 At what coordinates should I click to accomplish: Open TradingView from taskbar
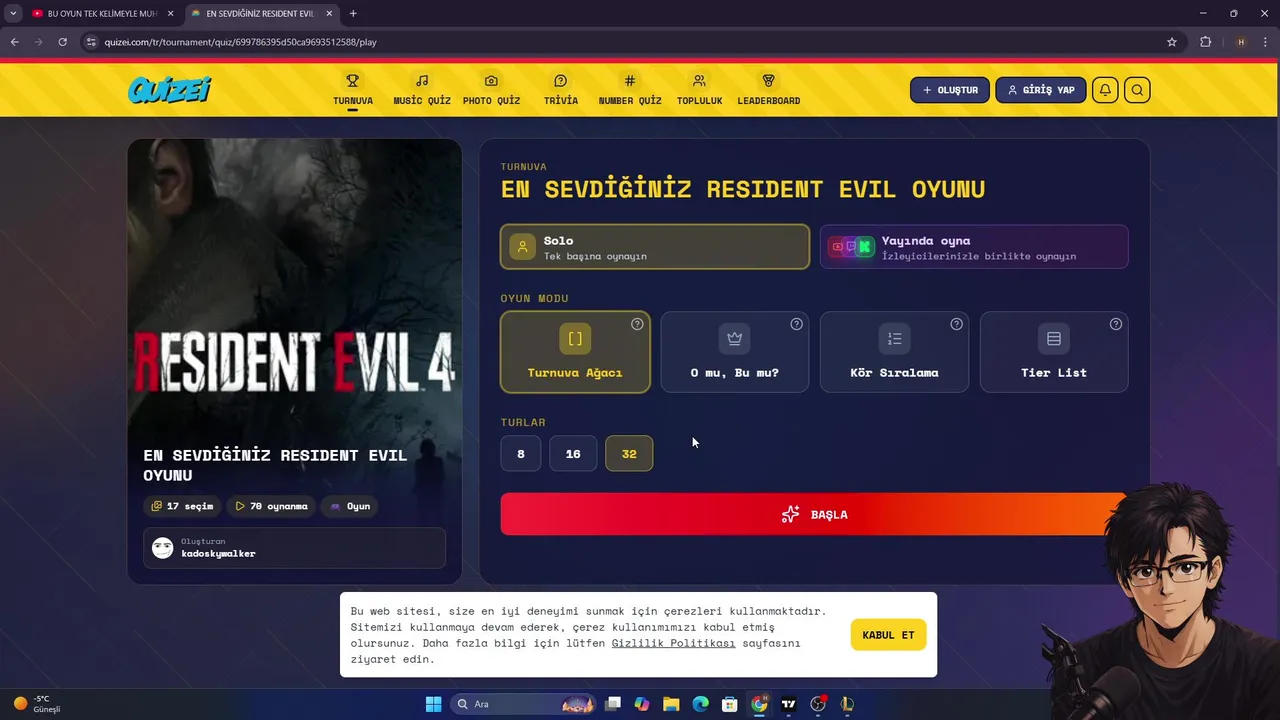(789, 704)
